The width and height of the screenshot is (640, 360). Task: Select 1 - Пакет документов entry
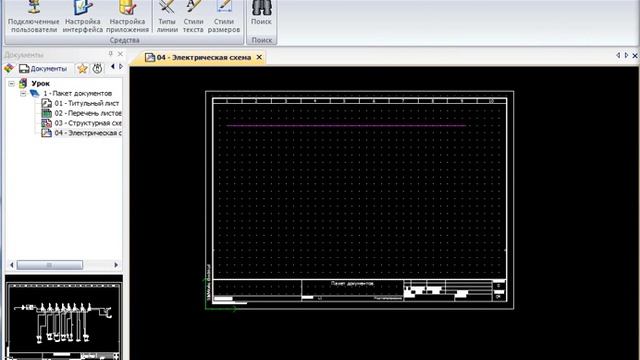point(78,93)
